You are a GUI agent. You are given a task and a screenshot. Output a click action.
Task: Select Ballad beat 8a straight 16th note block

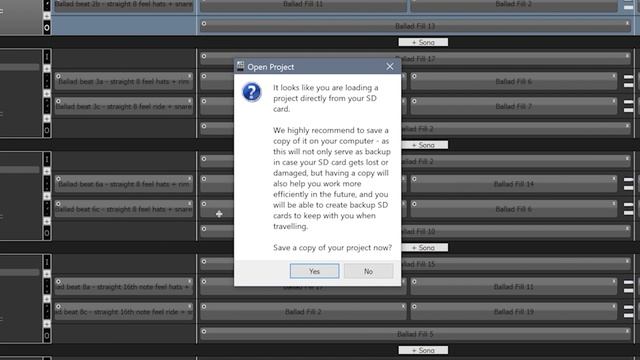point(123,287)
